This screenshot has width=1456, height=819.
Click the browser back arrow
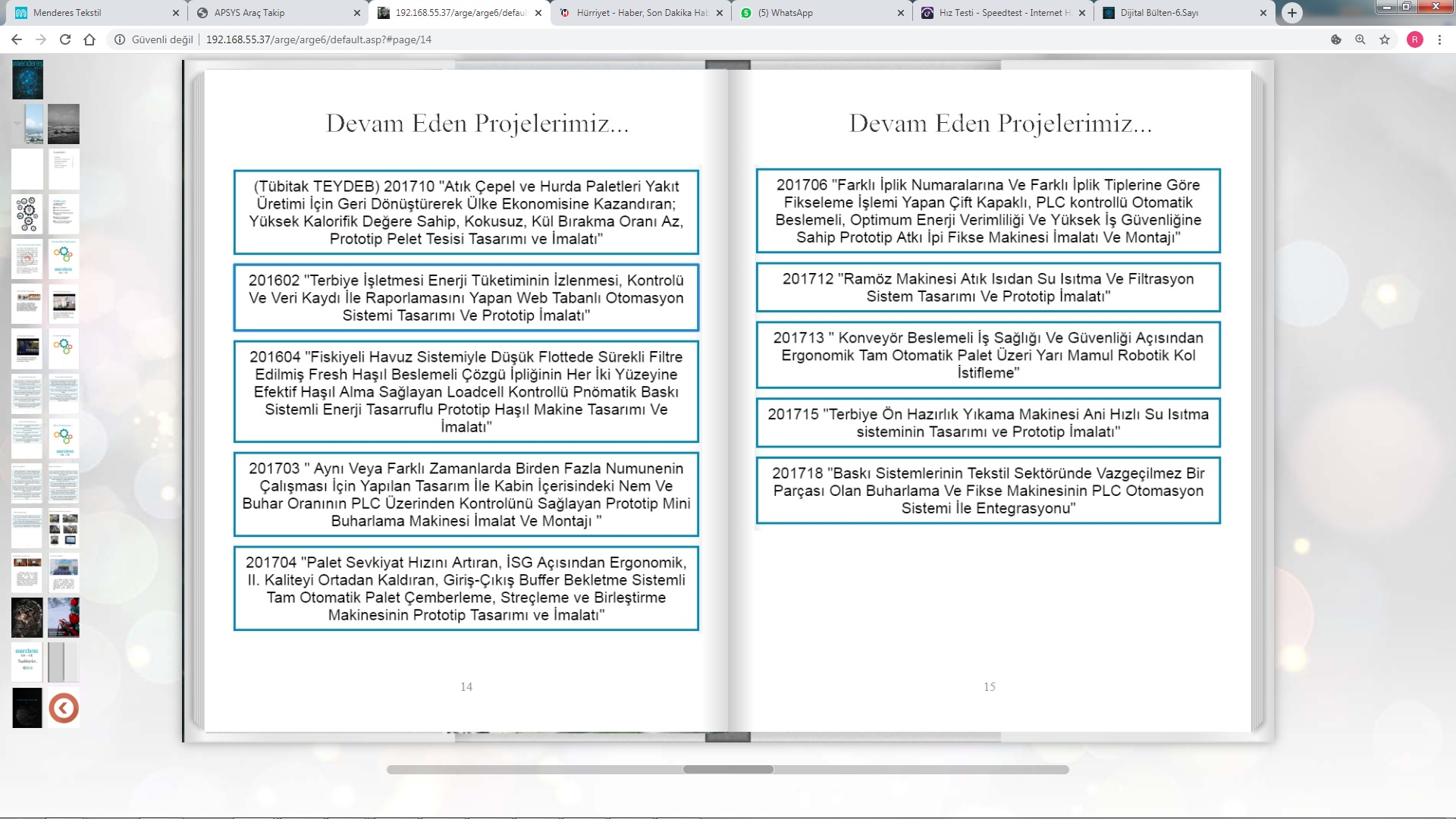click(x=17, y=39)
